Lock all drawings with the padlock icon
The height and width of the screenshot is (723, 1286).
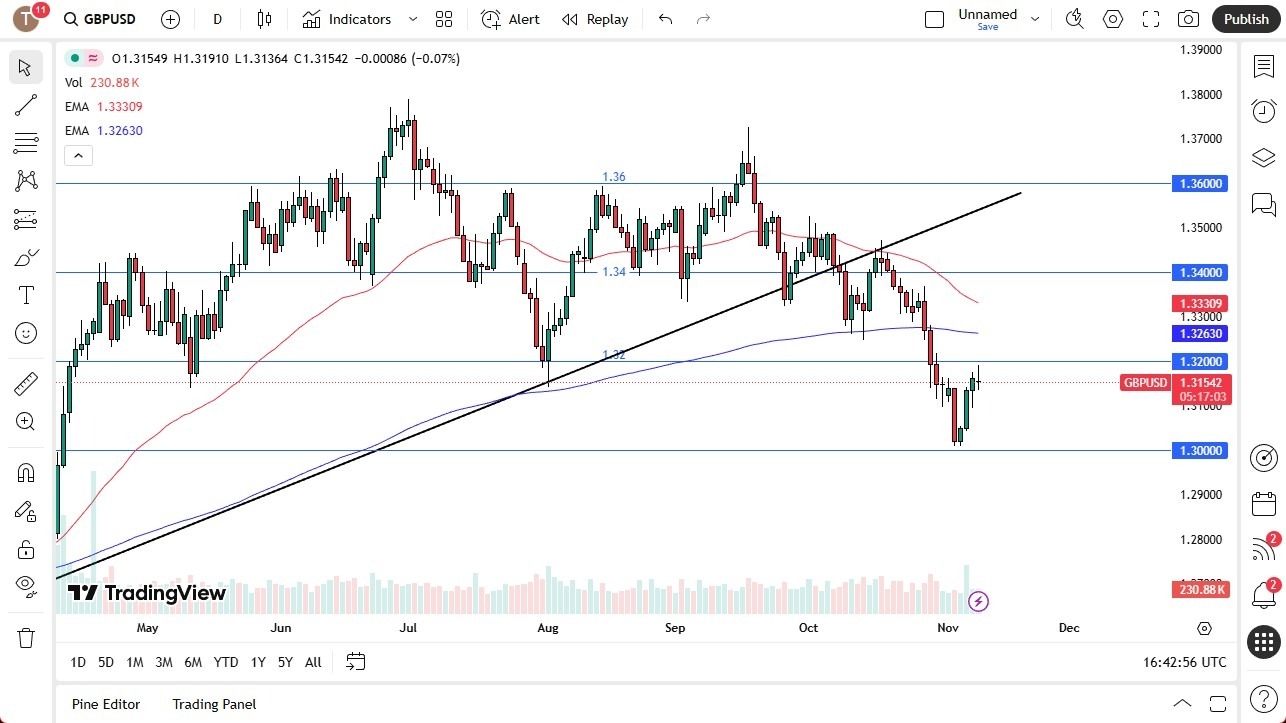(x=26, y=549)
